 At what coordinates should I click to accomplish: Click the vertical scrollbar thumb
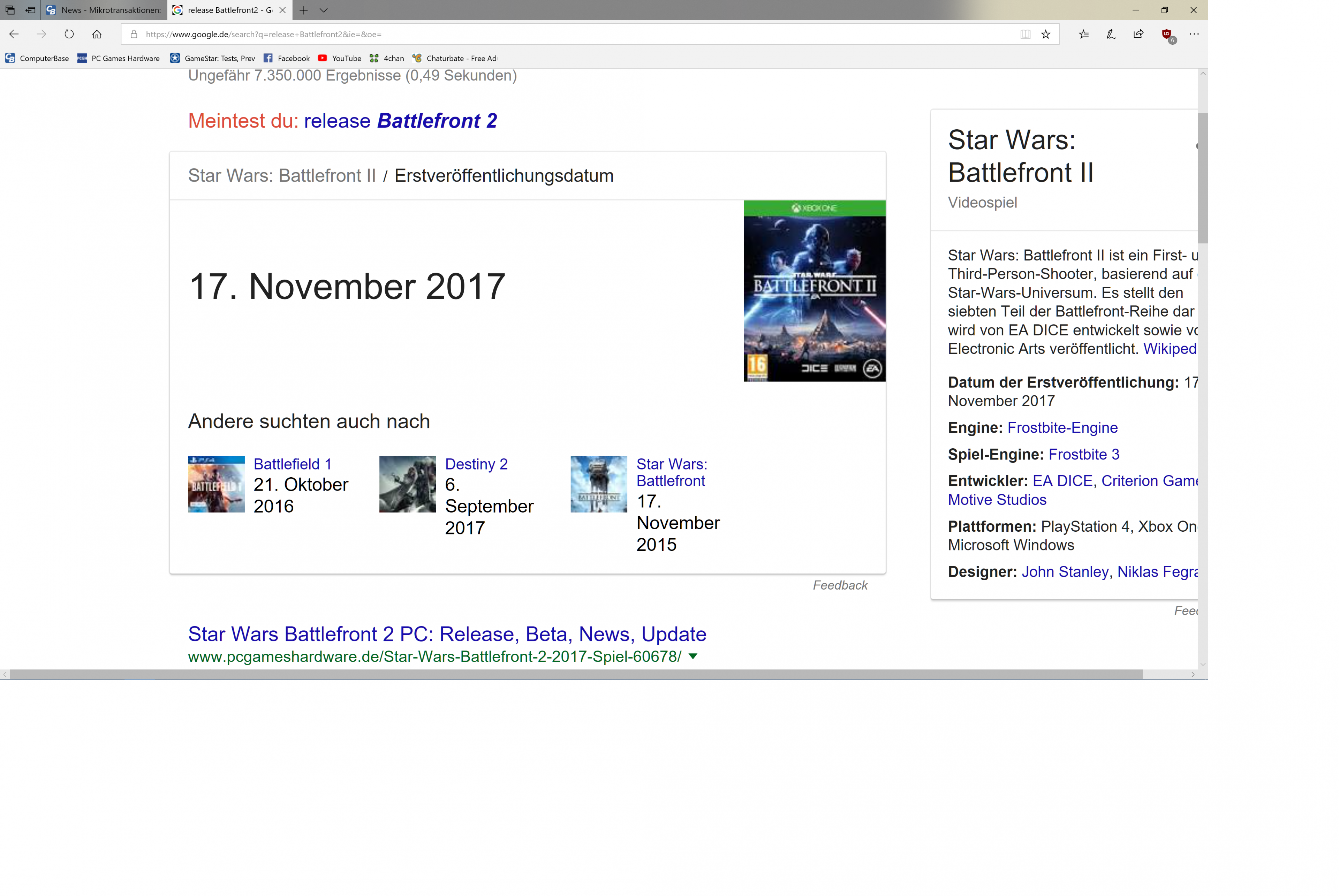[1203, 178]
